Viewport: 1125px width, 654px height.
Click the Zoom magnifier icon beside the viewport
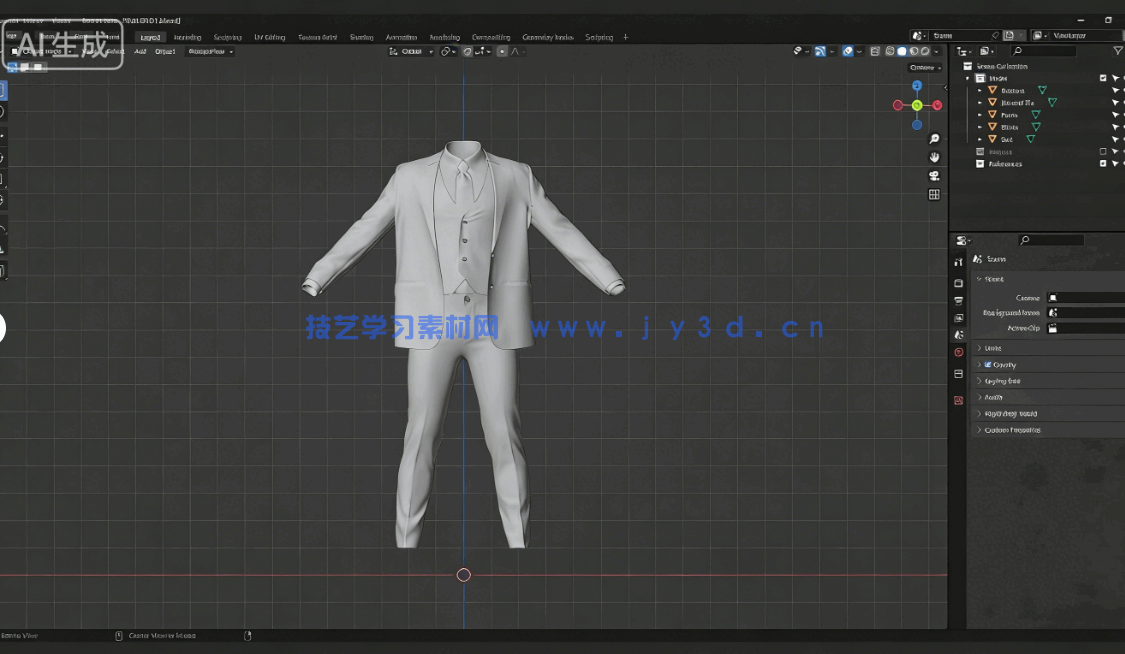[934, 138]
